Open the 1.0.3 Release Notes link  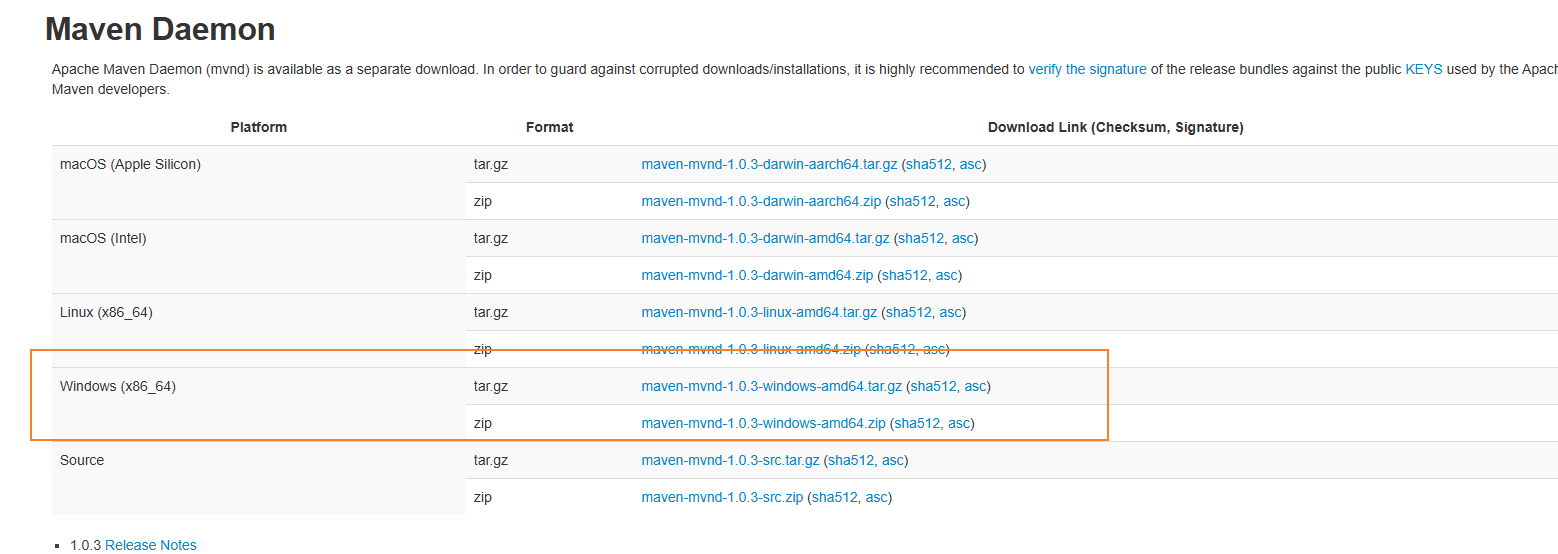pos(151,545)
